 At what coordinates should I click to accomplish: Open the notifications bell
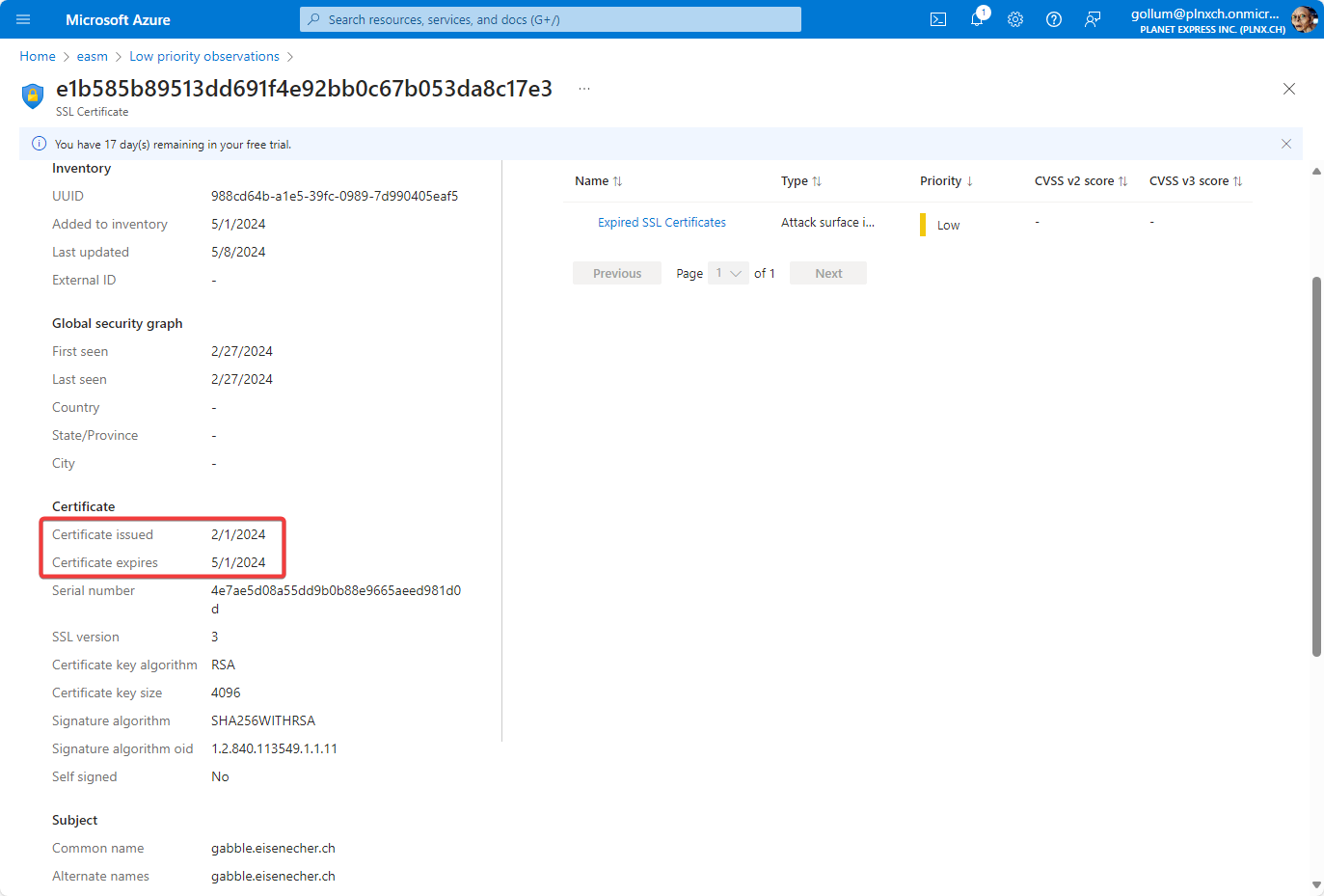click(x=977, y=19)
